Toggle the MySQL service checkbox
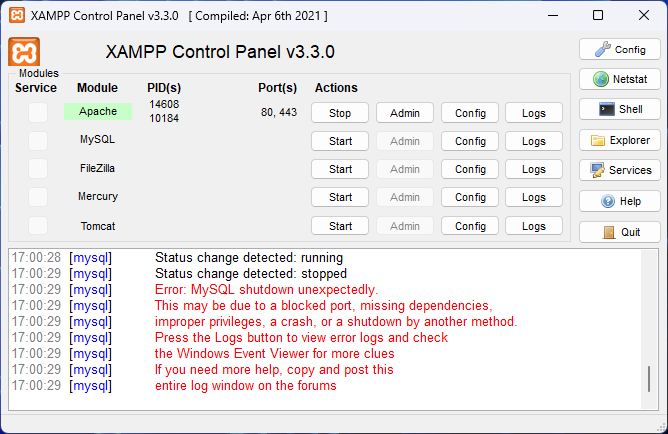668x434 pixels. click(x=38, y=141)
